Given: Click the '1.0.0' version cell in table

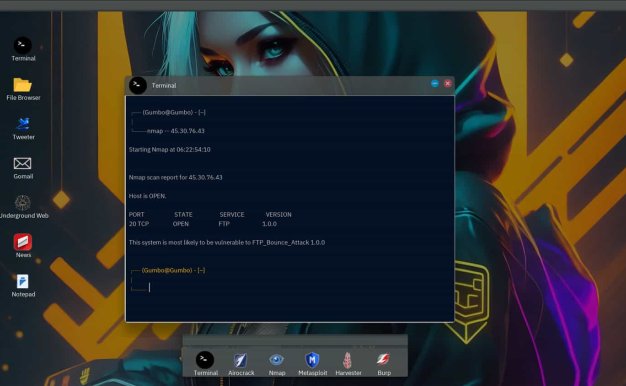Looking at the screenshot, I should 269,224.
